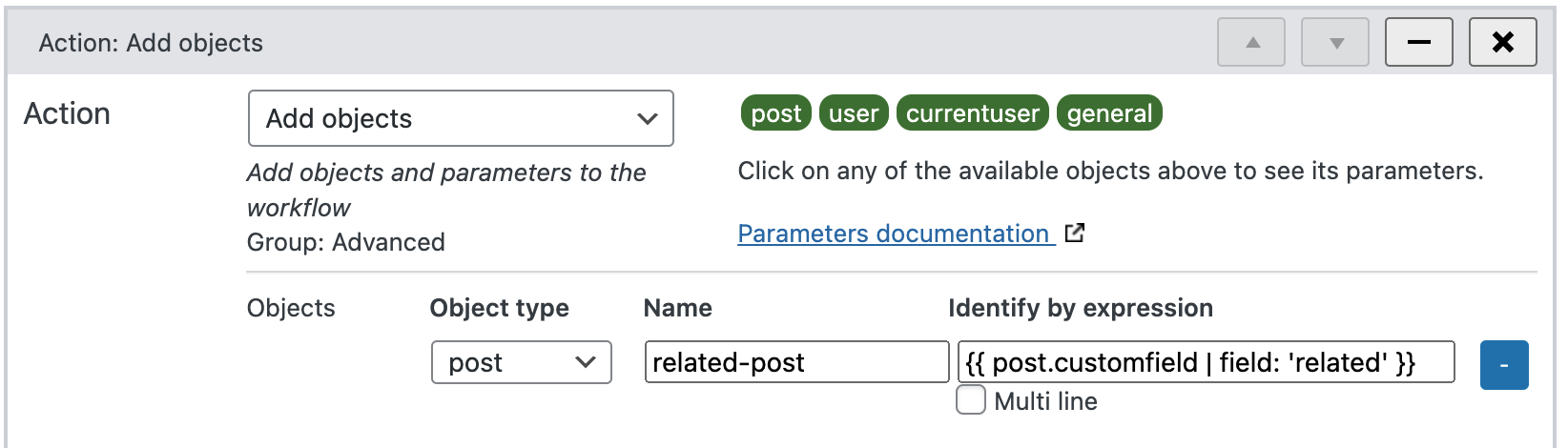The height and width of the screenshot is (448, 1568).
Task: Open the Parameters documentation link
Action: tap(894, 234)
